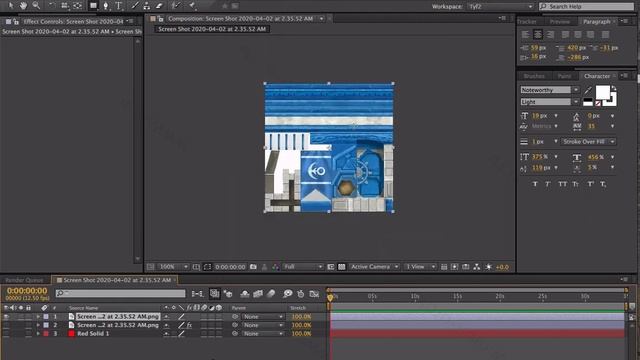Click the reset exposure icon
Screen dimensions: 640x360
(489, 267)
